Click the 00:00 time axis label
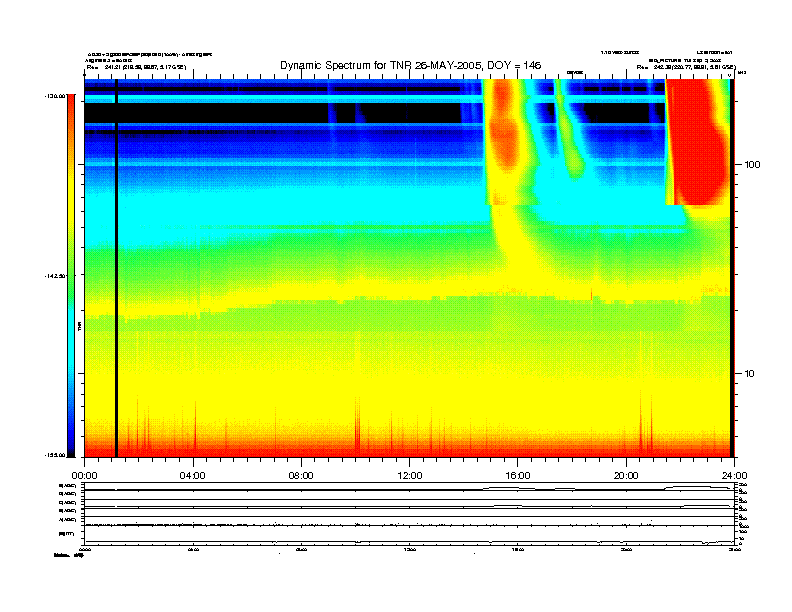The image size is (792, 612). click(x=84, y=476)
